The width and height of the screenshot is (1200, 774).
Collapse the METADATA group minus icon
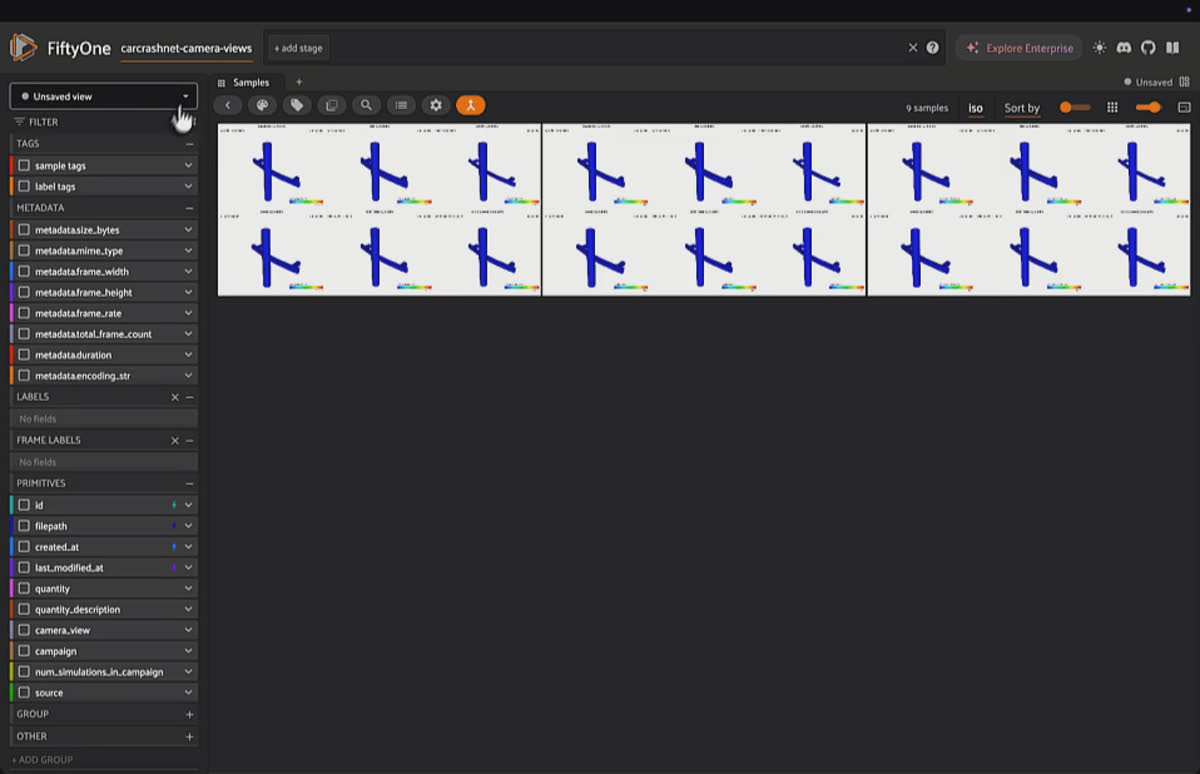189,208
